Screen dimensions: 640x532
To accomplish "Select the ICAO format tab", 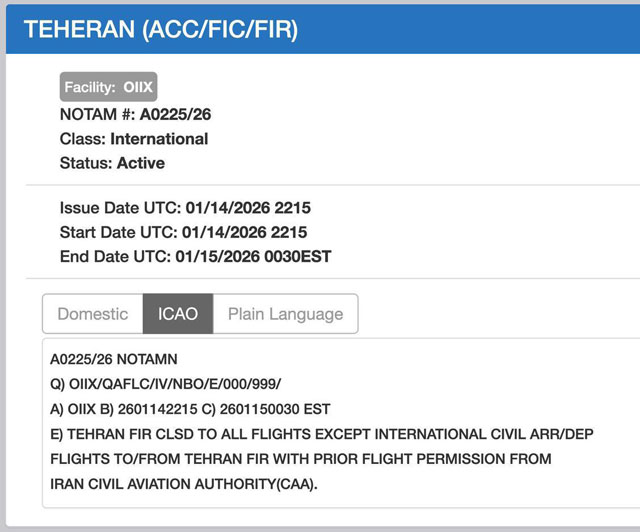I will tap(178, 314).
